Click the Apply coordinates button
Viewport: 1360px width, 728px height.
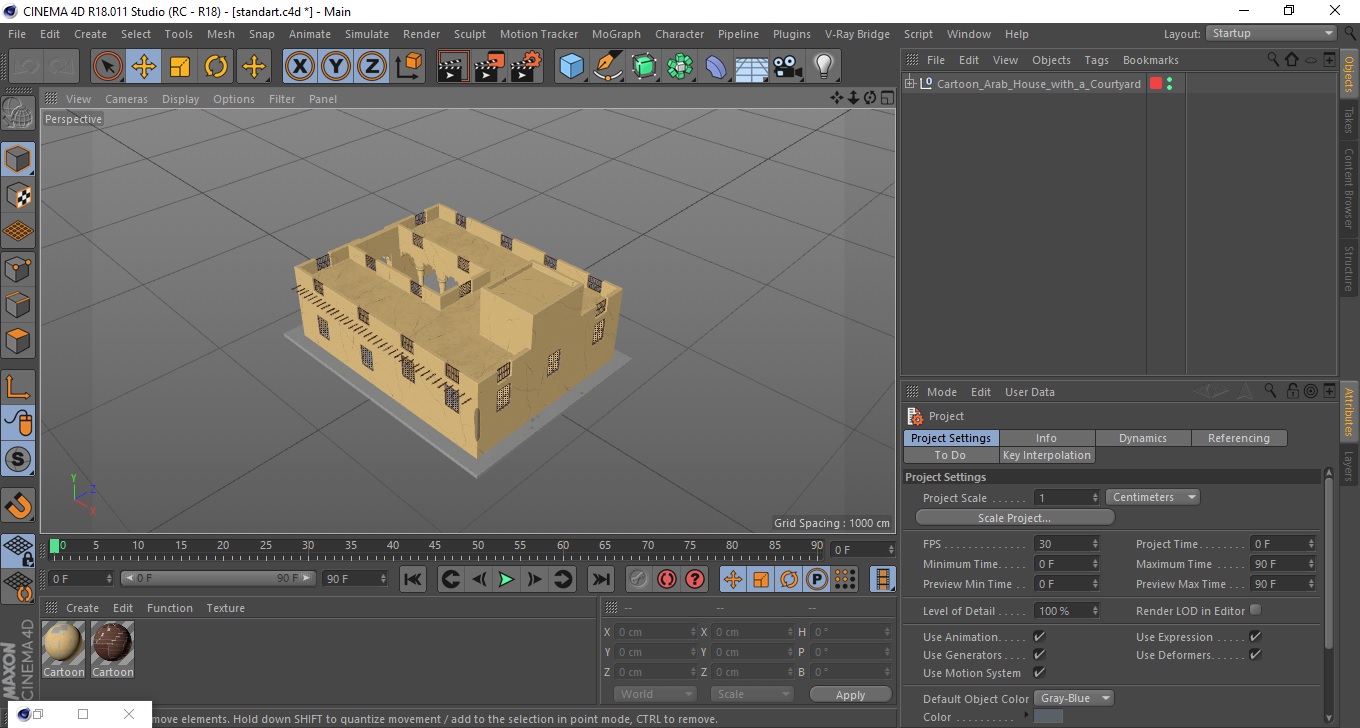click(850, 694)
